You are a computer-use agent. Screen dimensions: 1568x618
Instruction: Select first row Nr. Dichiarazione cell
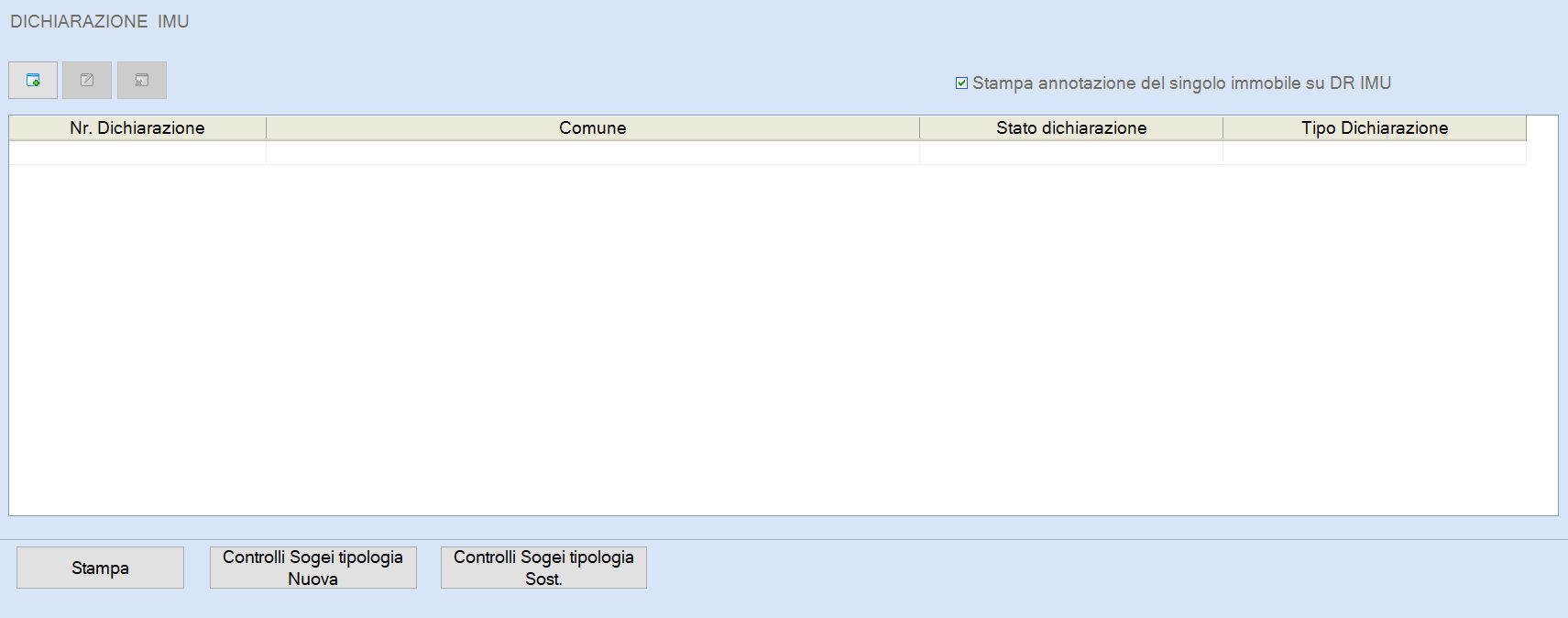coord(137,152)
